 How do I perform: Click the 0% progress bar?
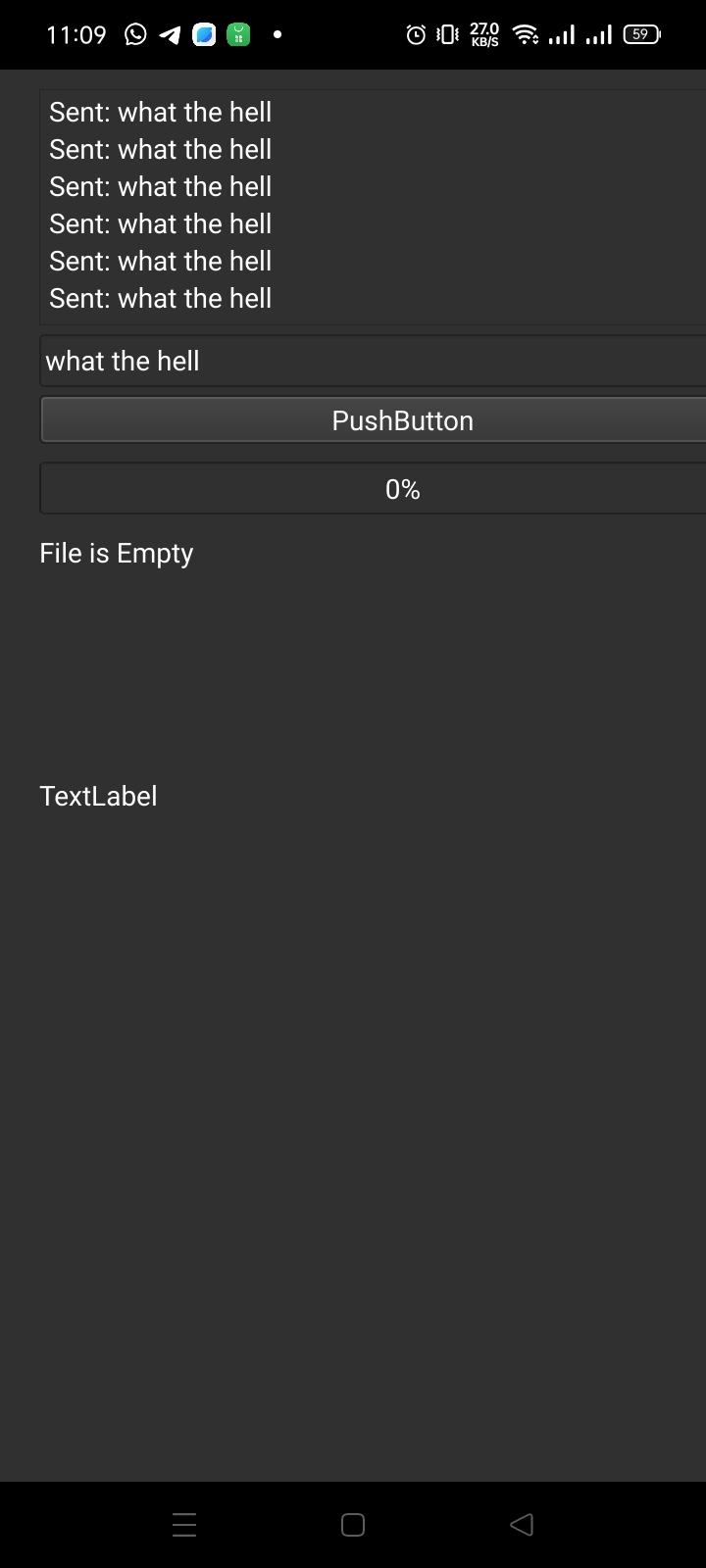click(373, 489)
